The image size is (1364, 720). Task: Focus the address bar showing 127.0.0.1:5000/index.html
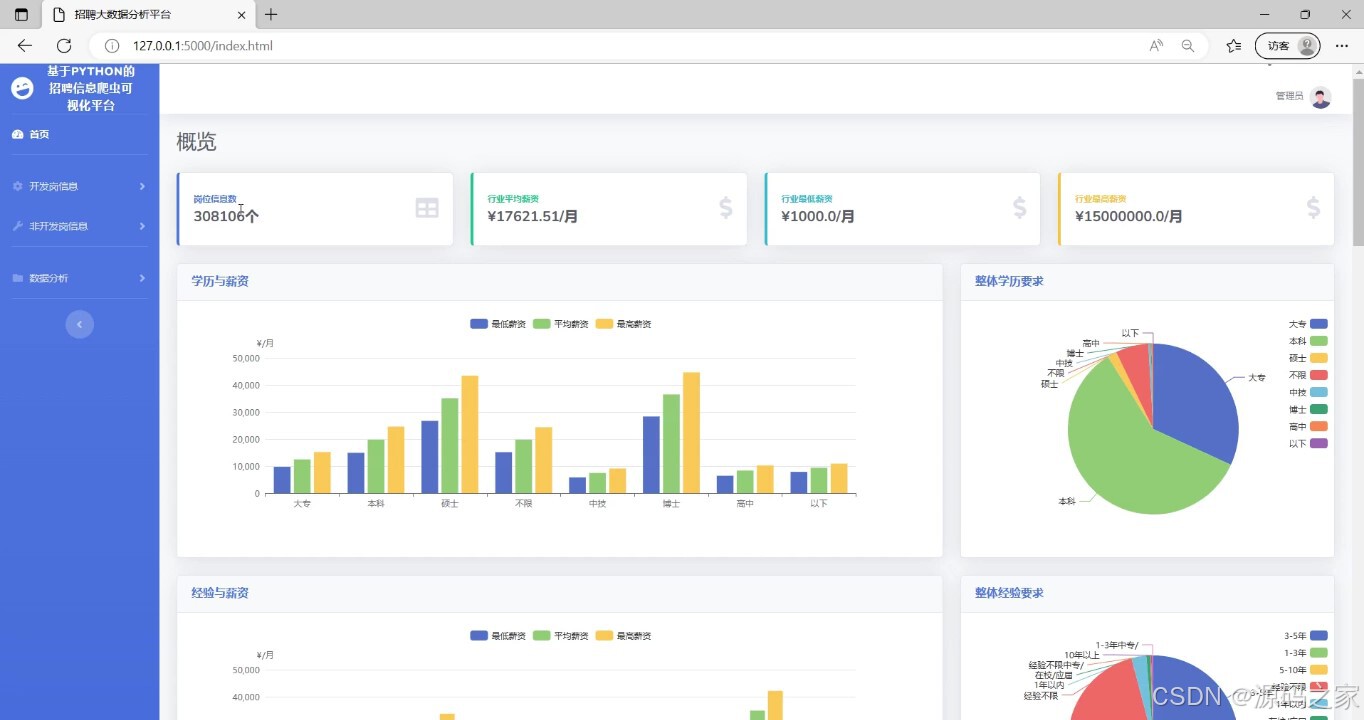tap(620, 46)
